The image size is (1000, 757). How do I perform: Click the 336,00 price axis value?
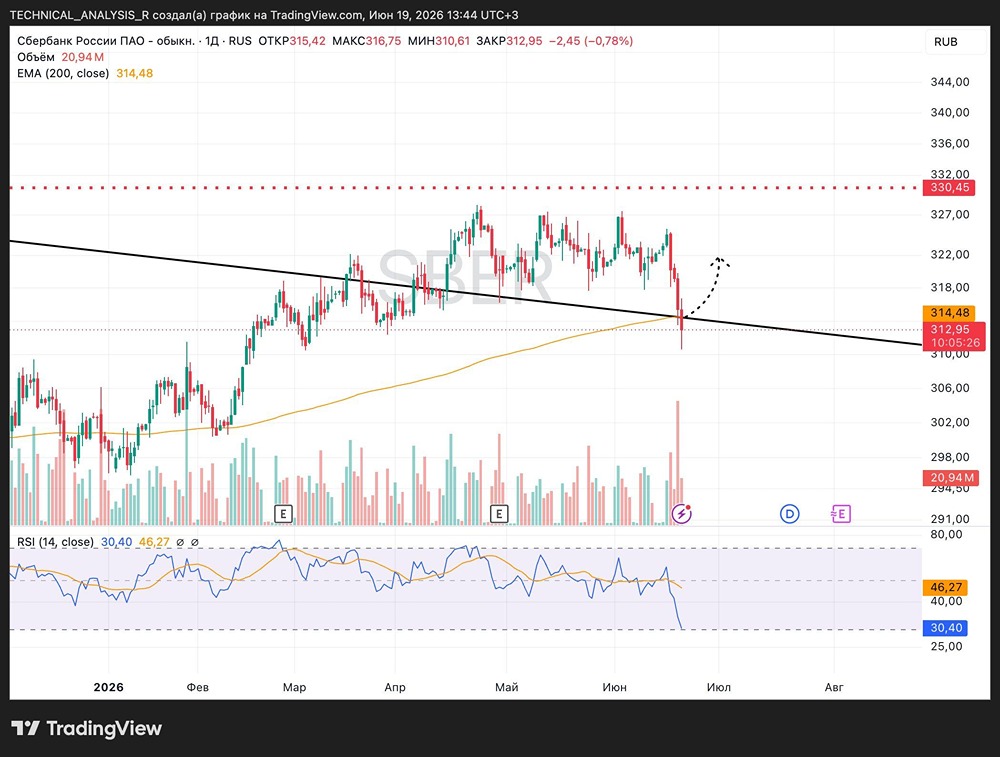(950, 143)
